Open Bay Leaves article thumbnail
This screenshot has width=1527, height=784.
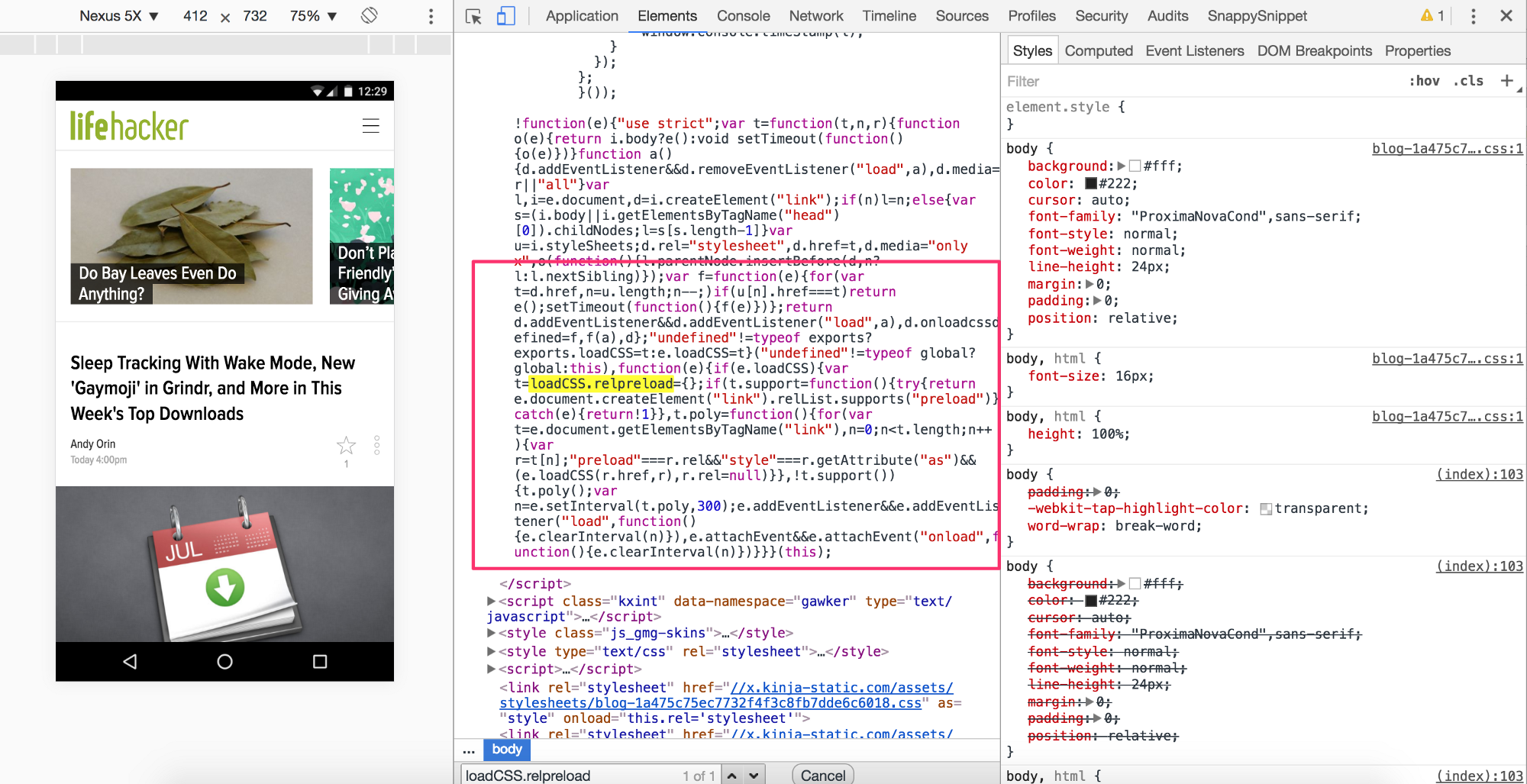coord(192,236)
